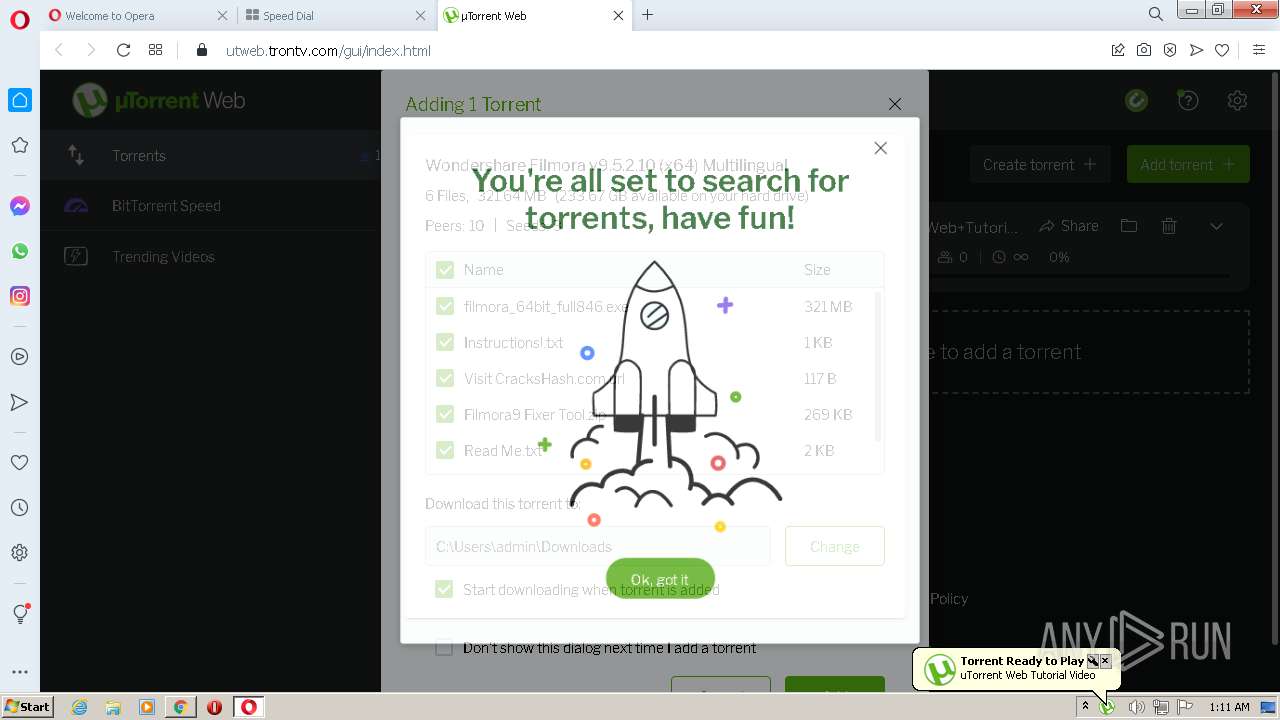Click the Windows Start button
Image resolution: width=1280 pixels, height=720 pixels.
coord(27,706)
